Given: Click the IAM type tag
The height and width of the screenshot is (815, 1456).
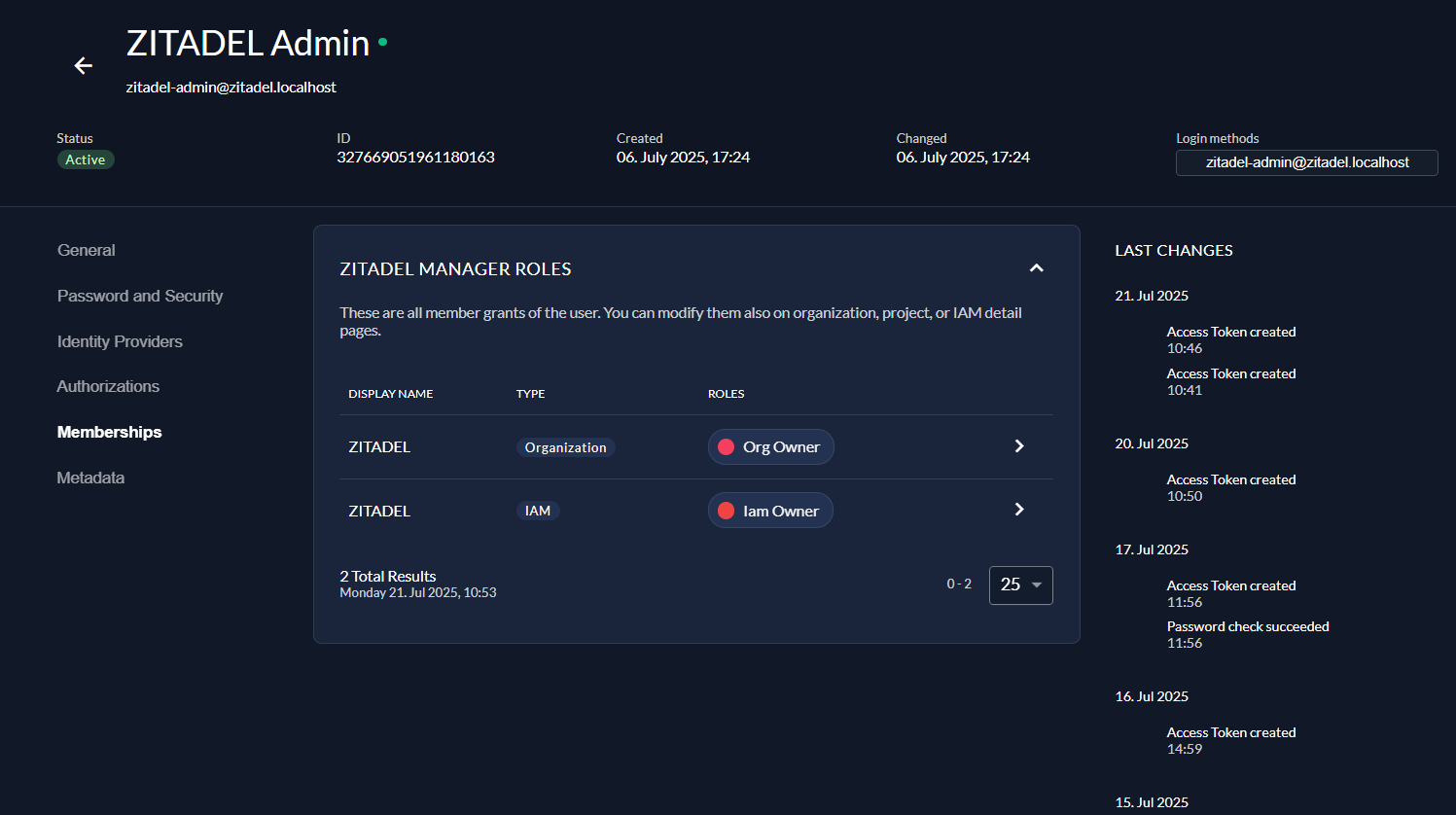Looking at the screenshot, I should point(538,511).
